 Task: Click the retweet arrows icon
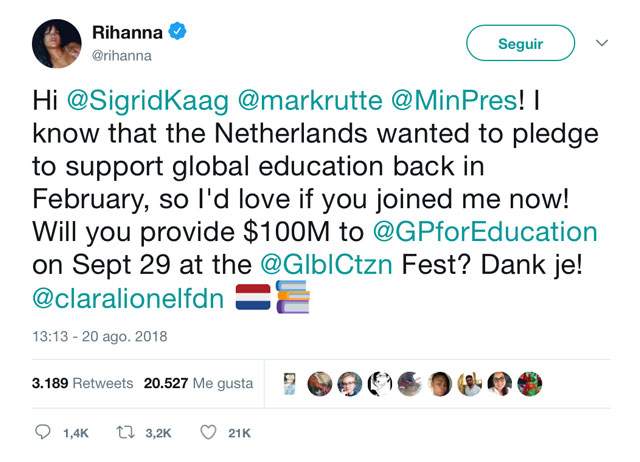[x=125, y=432]
